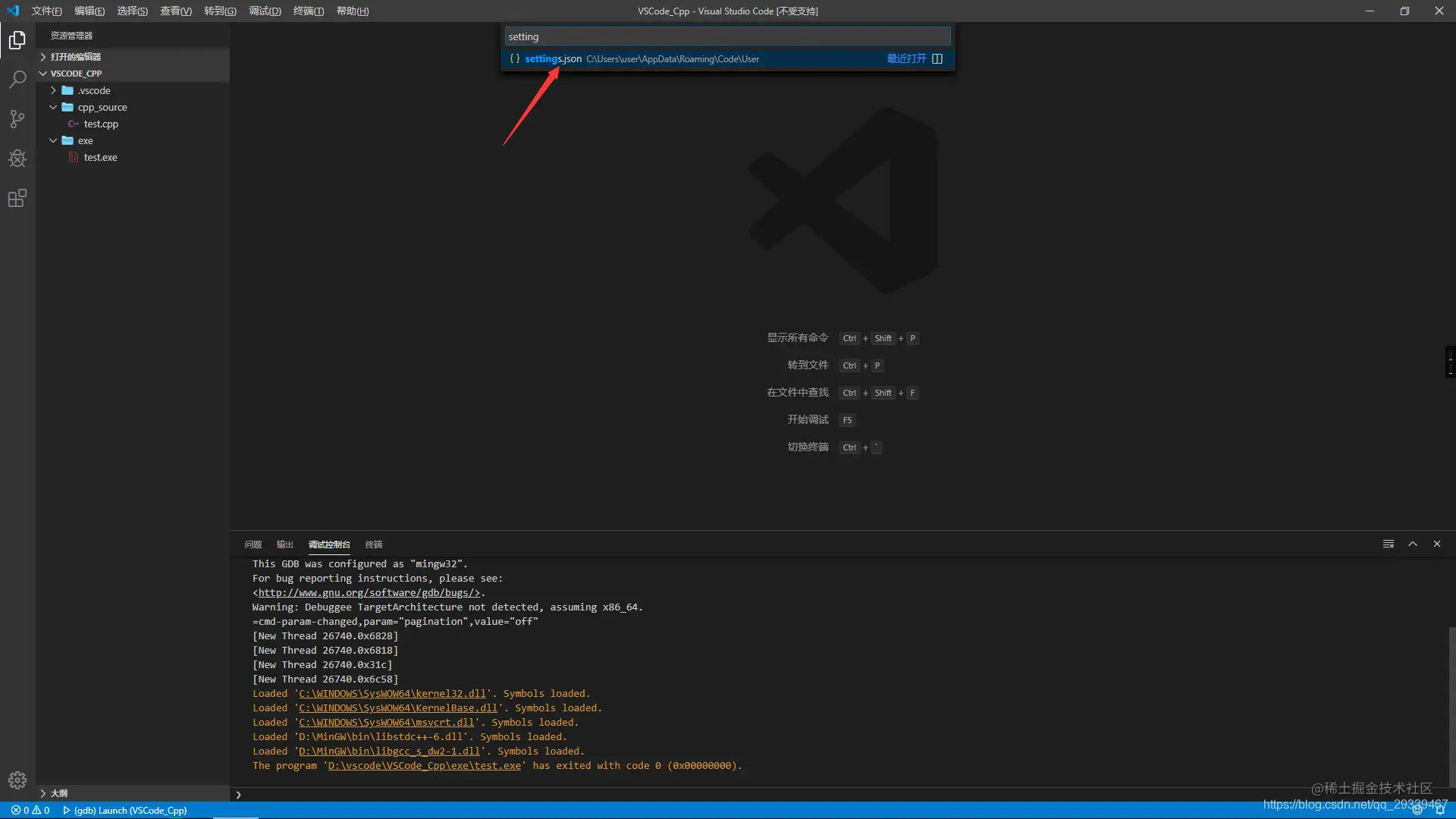Click the debug console input prompt
1456x819 pixels.
click(x=842, y=795)
